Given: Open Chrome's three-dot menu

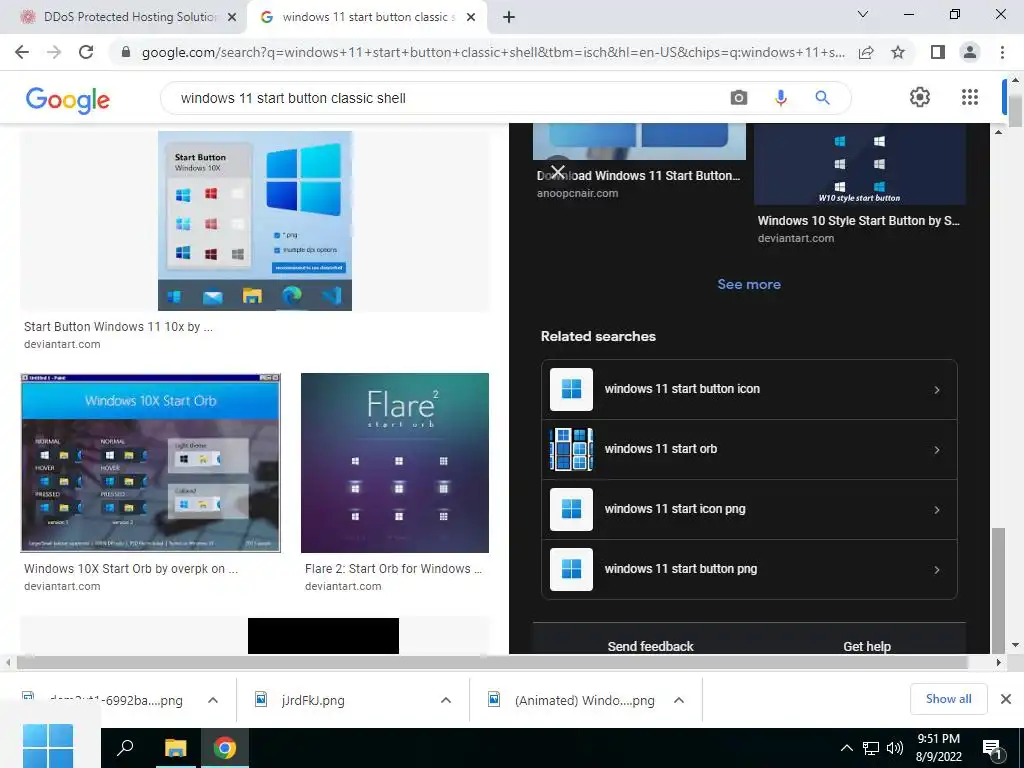Looking at the screenshot, I should (x=1002, y=52).
